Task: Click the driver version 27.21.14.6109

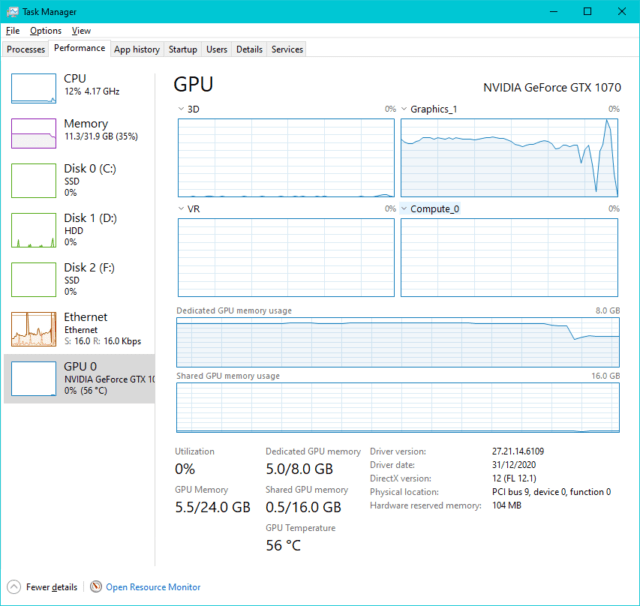Action: (518, 451)
